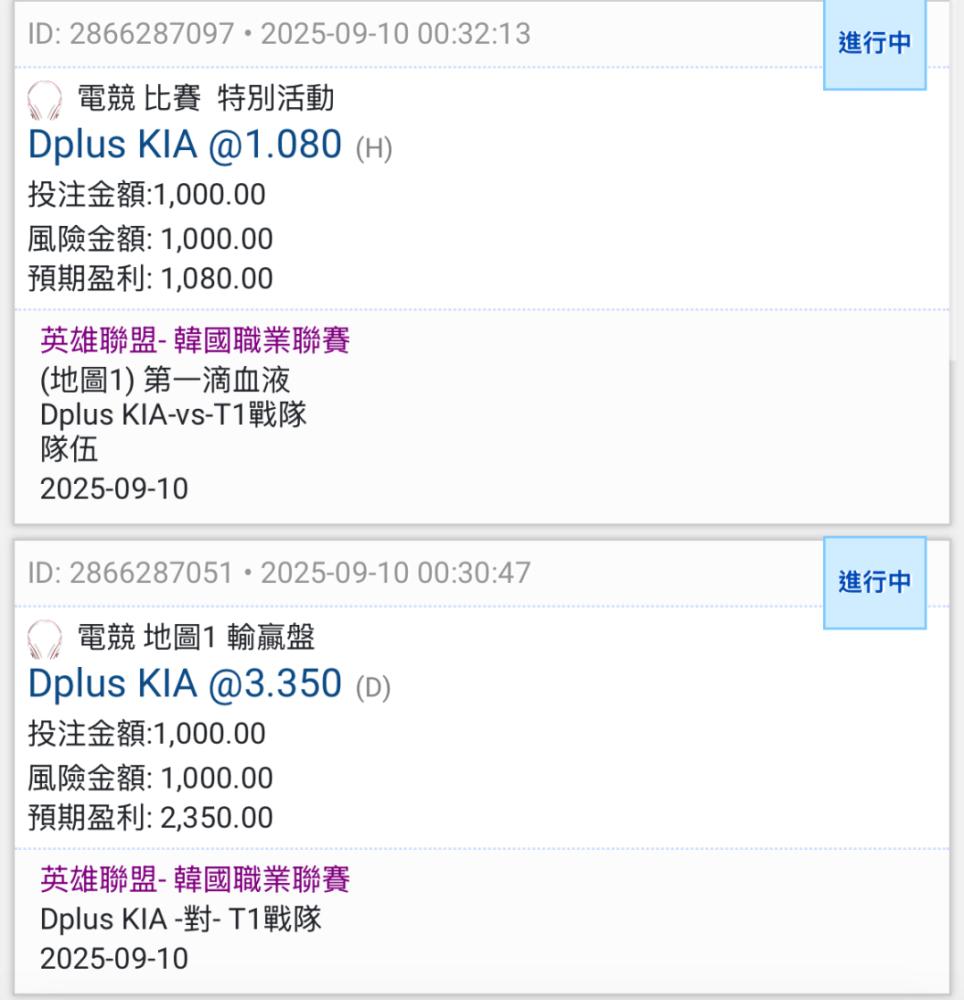Click the (H) odds type label
964x1000 pixels.
(374, 149)
